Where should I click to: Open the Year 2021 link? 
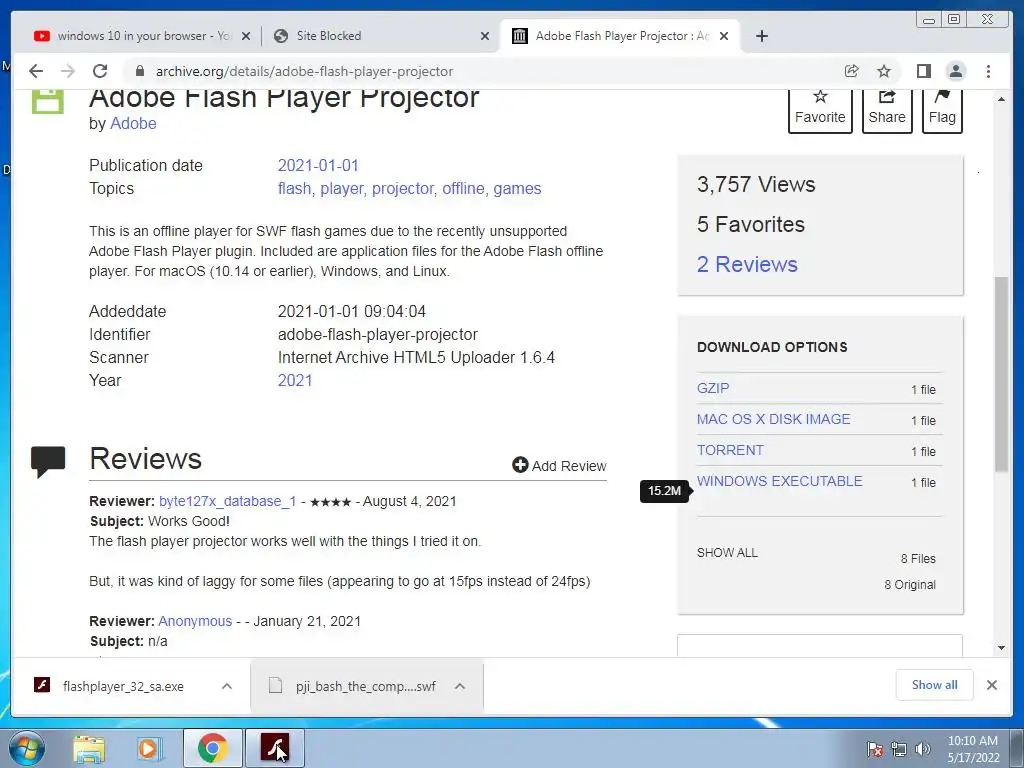(295, 380)
